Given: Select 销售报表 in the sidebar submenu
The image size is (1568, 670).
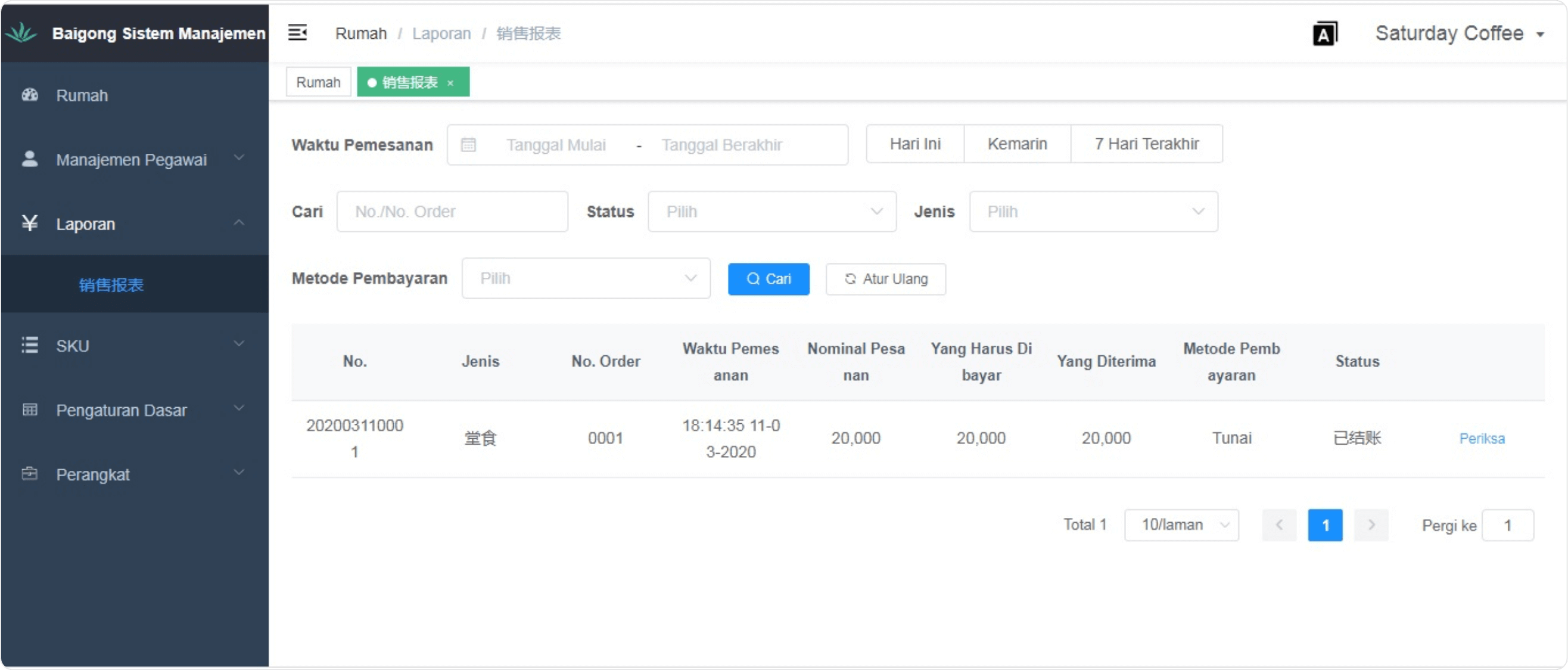Looking at the screenshot, I should pos(111,284).
